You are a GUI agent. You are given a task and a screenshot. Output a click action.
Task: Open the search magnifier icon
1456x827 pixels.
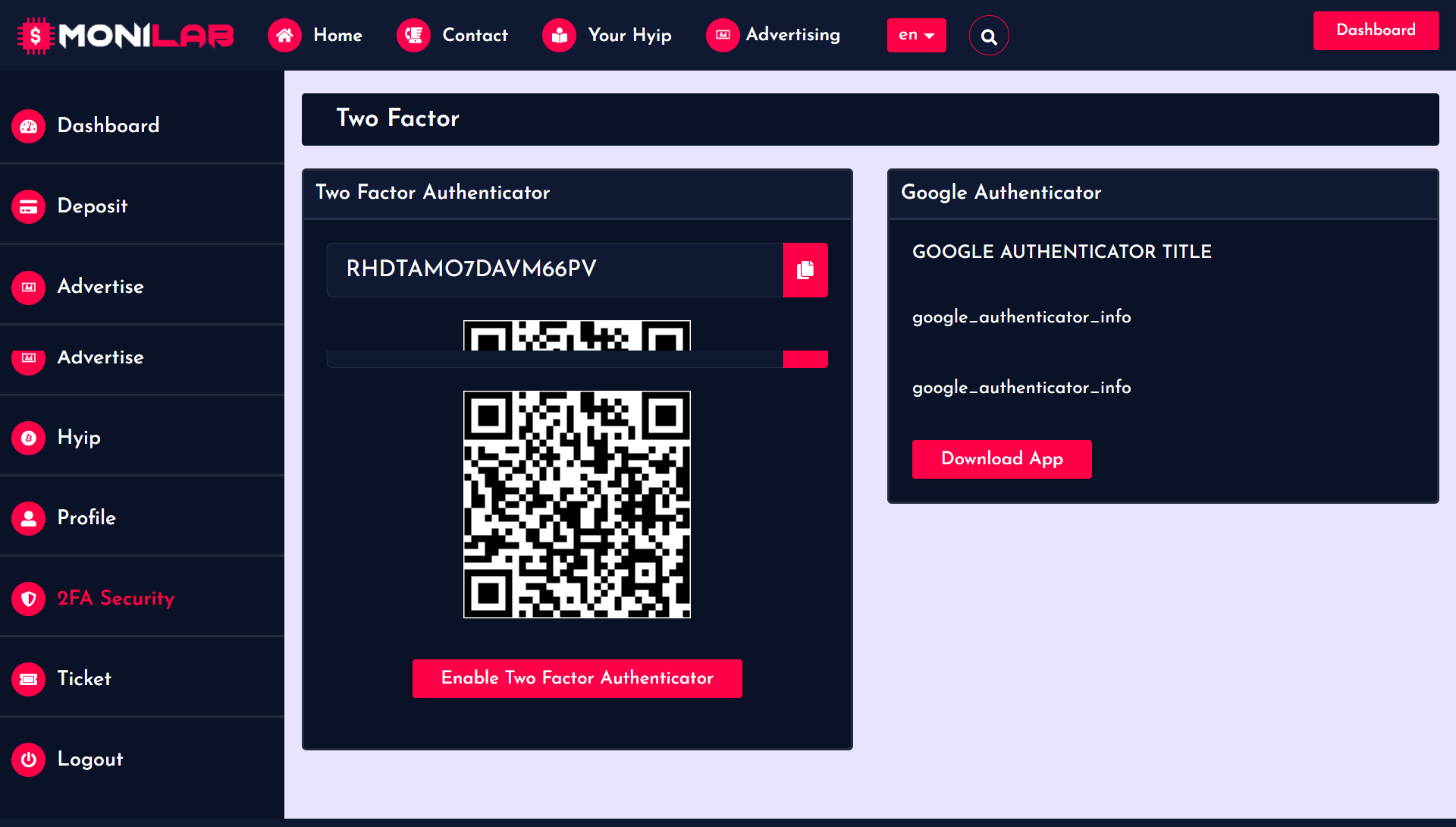pyautogui.click(x=989, y=36)
